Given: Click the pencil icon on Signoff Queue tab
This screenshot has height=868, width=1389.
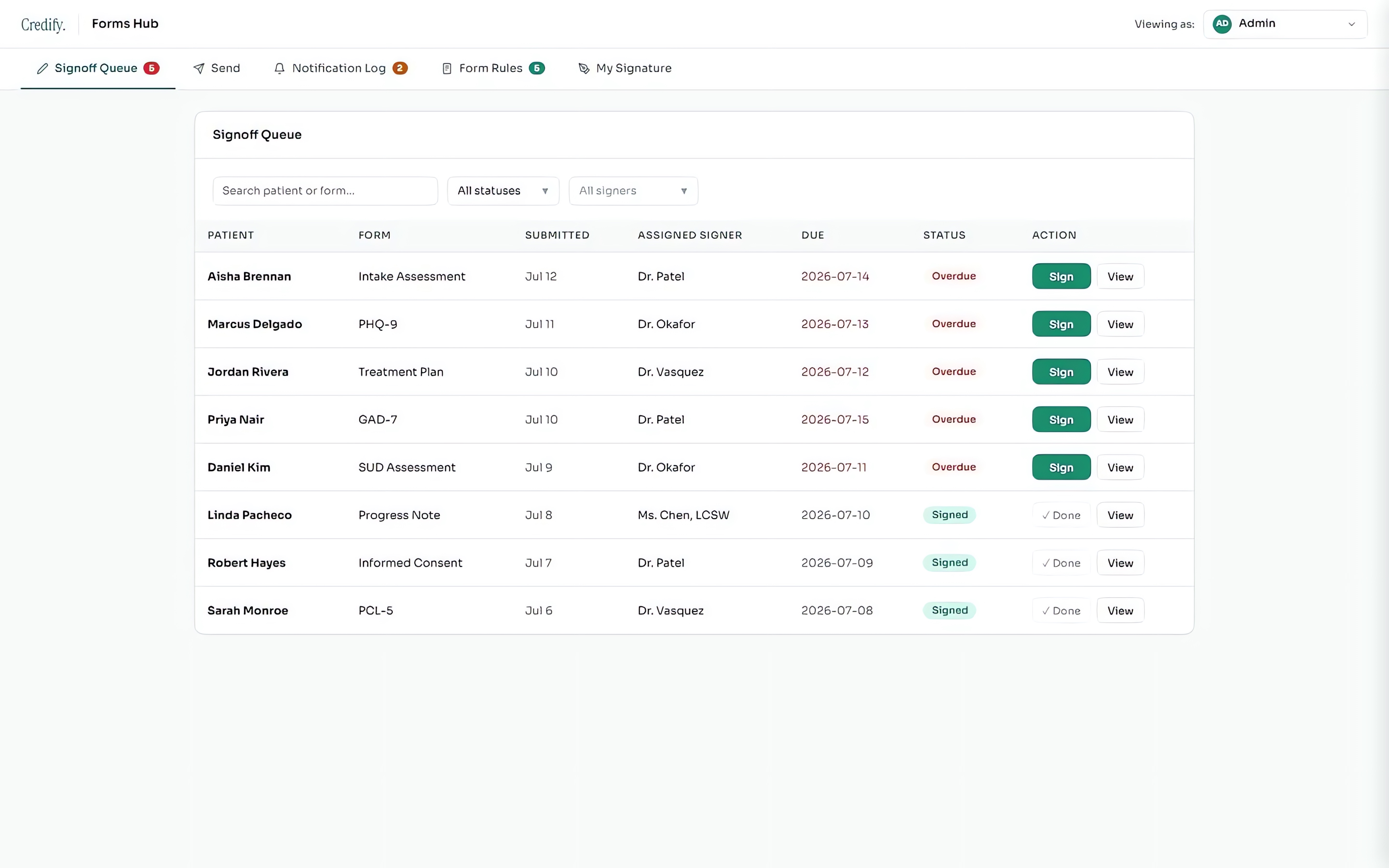Looking at the screenshot, I should click(x=42, y=68).
